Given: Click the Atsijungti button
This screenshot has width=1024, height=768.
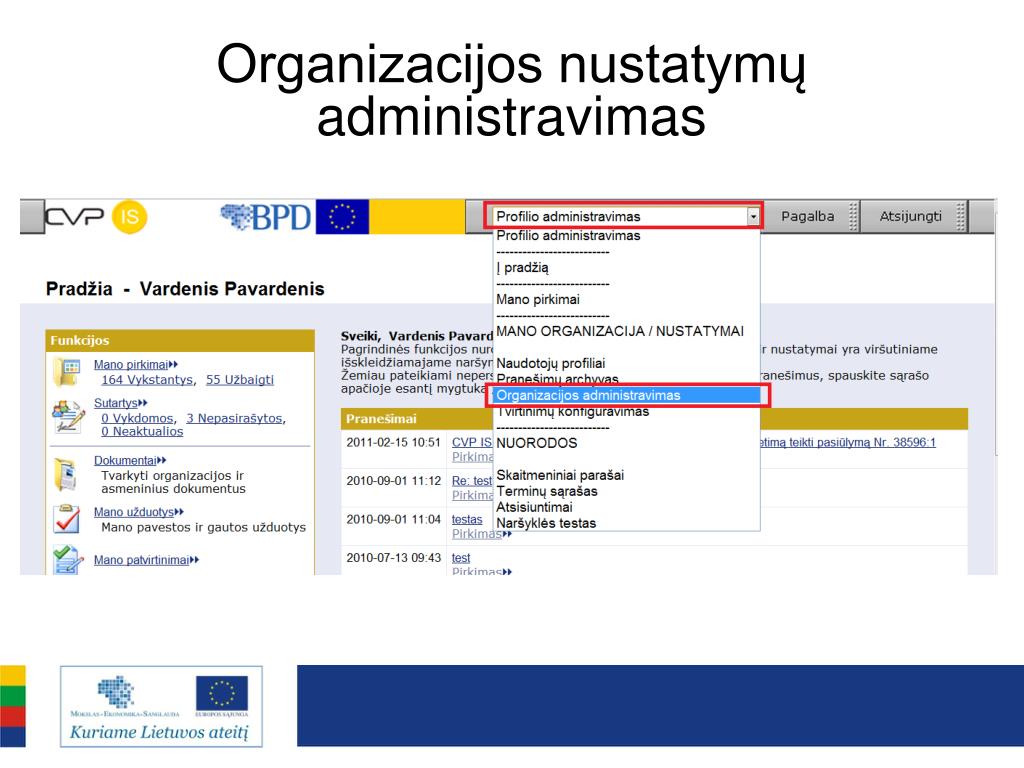Looking at the screenshot, I should pyautogui.click(x=910, y=216).
